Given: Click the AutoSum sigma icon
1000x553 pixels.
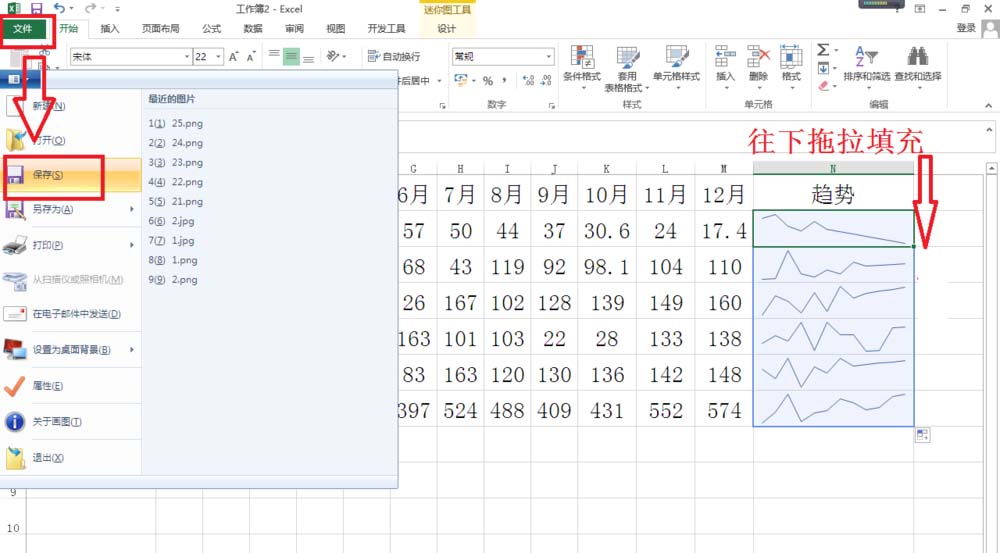Looking at the screenshot, I should [x=823, y=50].
